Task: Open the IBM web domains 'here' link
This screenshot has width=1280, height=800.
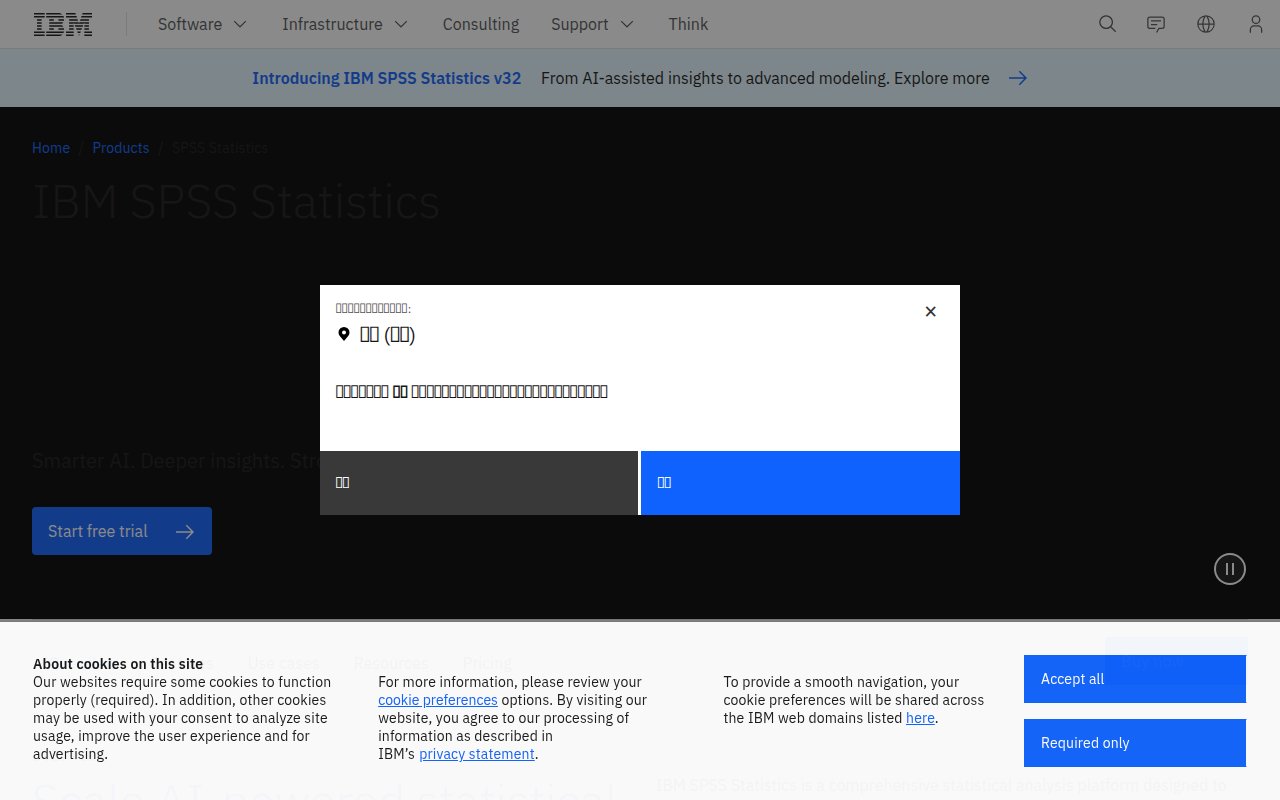Action: tap(920, 718)
